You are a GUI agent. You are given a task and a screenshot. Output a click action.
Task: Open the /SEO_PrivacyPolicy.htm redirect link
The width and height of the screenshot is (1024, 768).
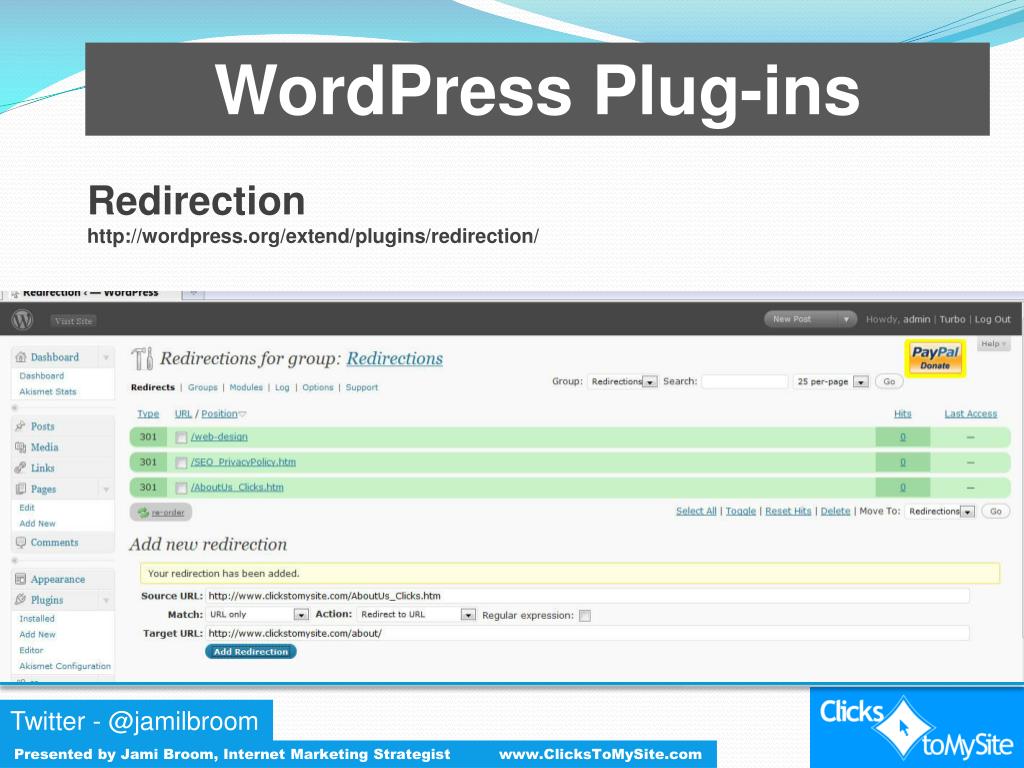click(243, 462)
